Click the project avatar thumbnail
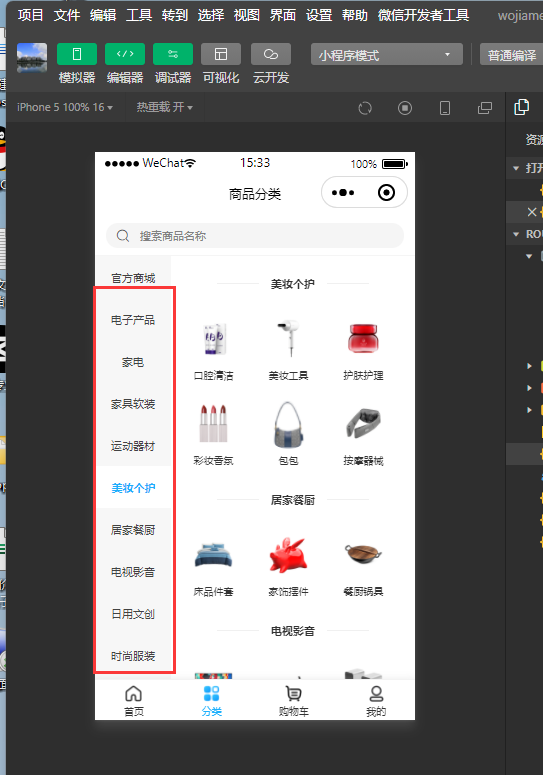The width and height of the screenshot is (543, 775). coord(32,57)
